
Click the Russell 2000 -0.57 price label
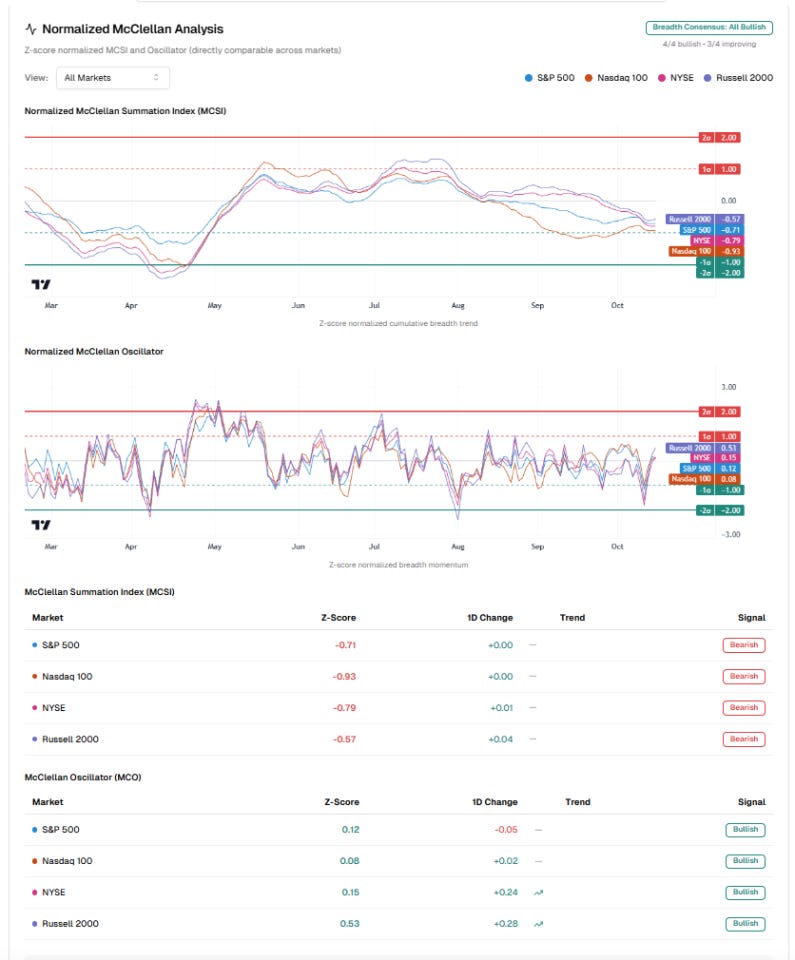(x=704, y=219)
